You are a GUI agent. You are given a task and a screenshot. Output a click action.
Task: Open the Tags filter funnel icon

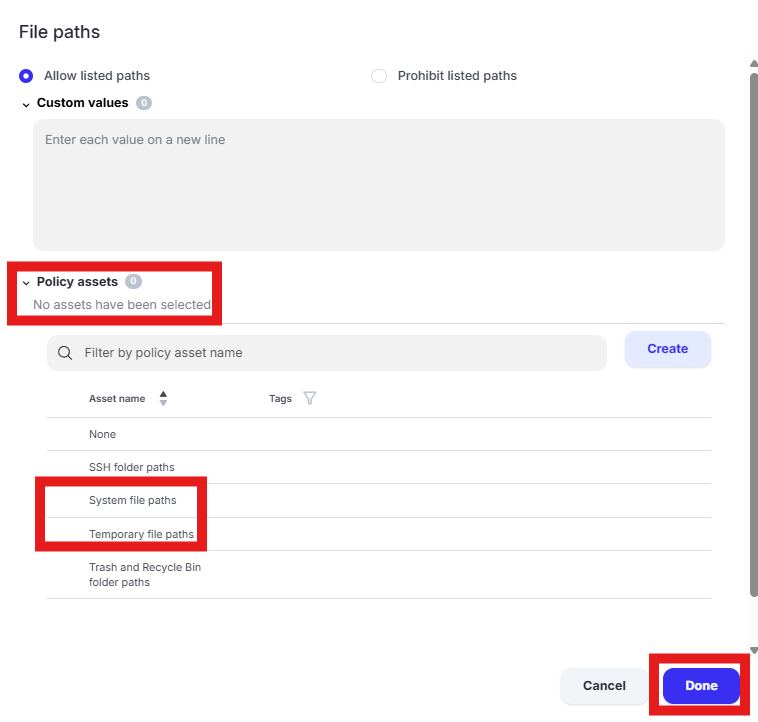click(310, 398)
